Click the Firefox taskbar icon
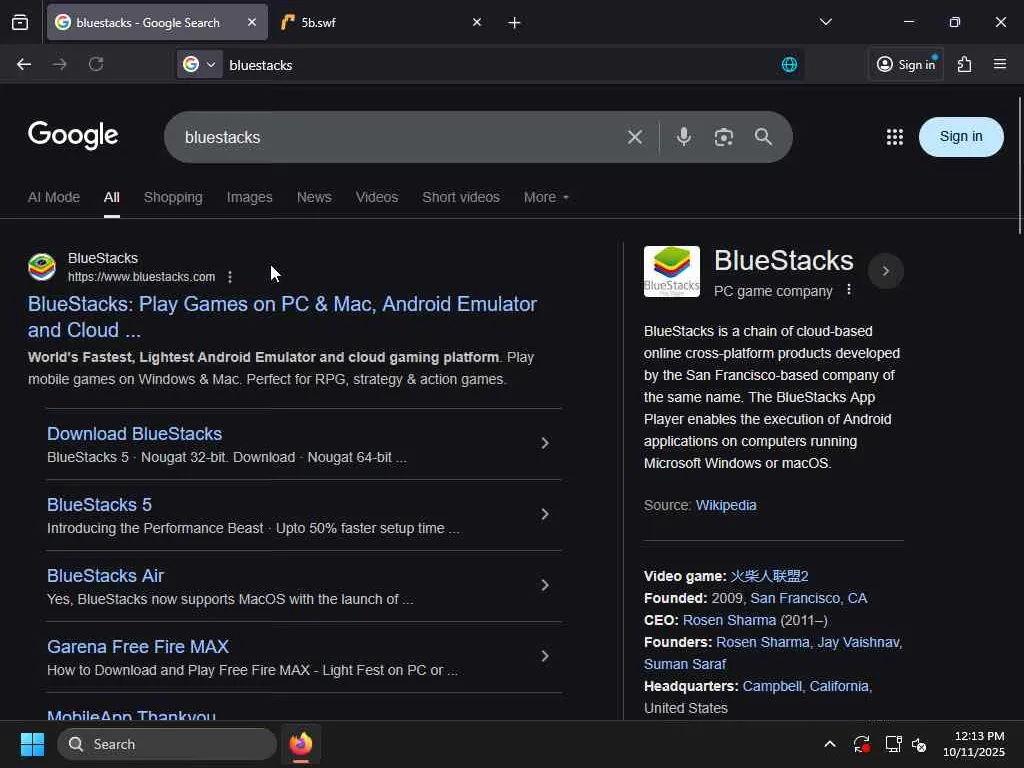 [300, 744]
